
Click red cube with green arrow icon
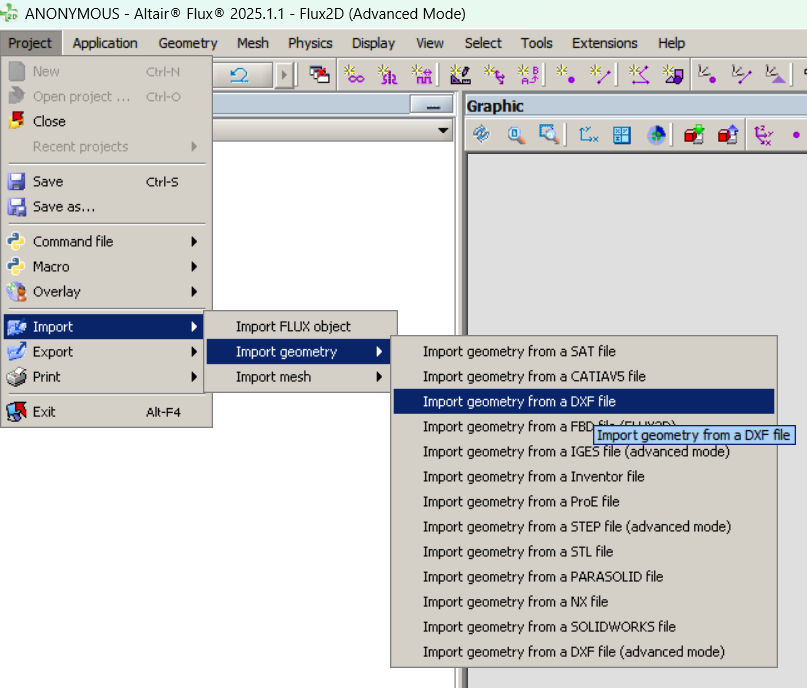point(694,135)
